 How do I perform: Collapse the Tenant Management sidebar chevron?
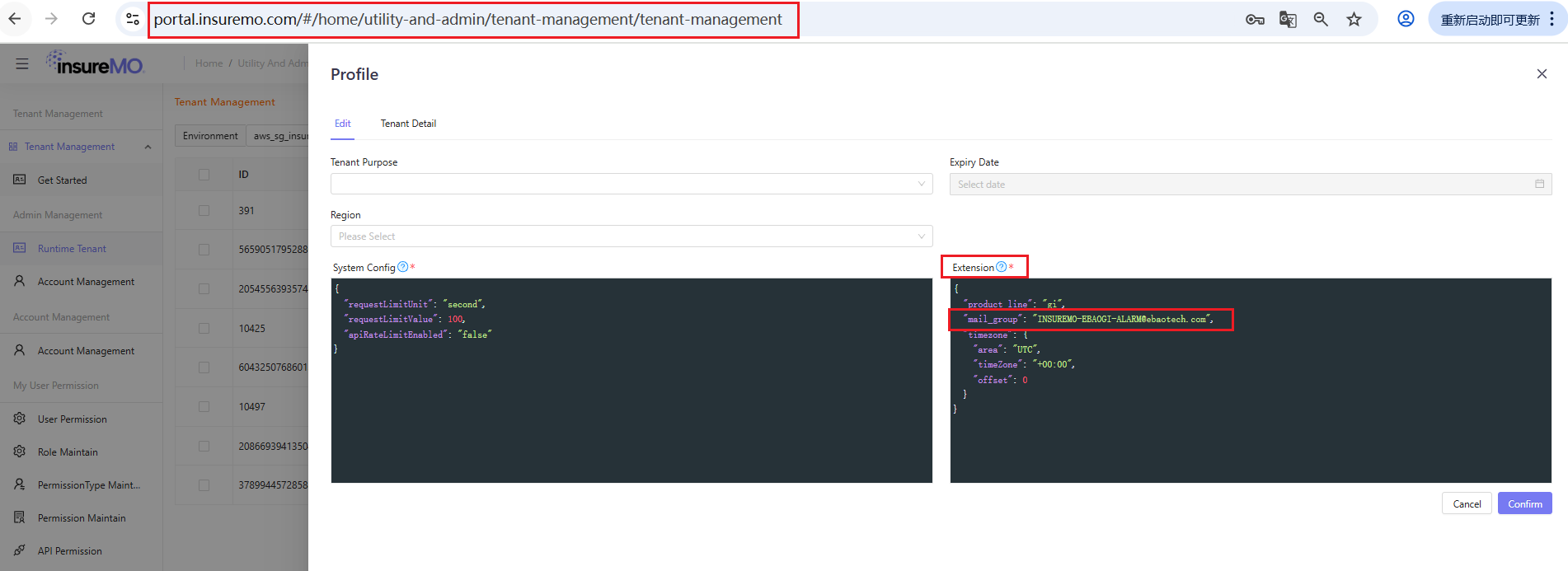148,147
